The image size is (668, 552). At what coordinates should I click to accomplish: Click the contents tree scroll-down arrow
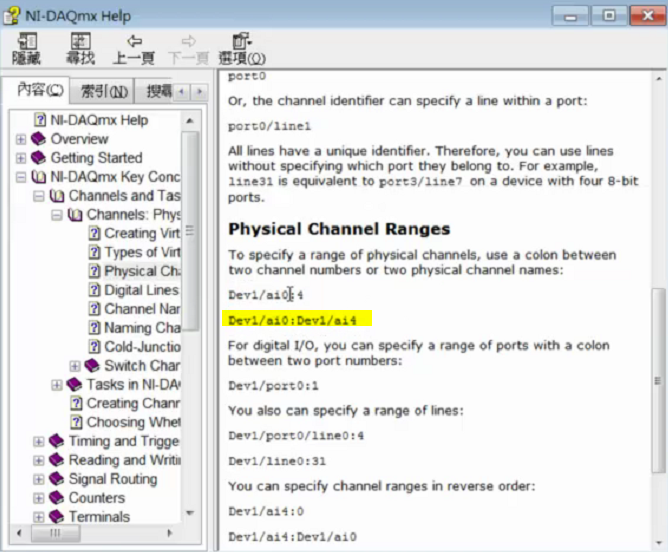[190, 513]
